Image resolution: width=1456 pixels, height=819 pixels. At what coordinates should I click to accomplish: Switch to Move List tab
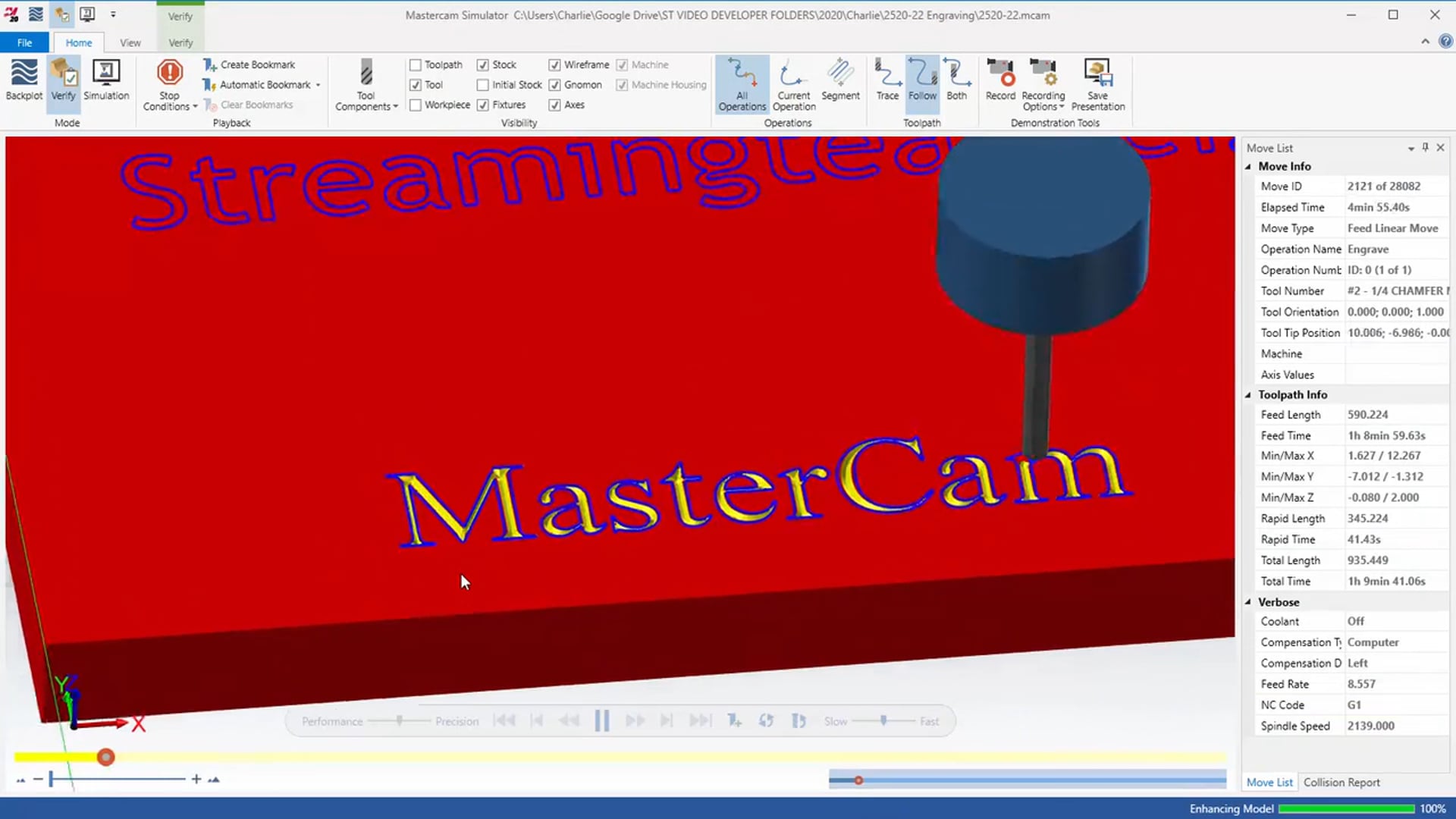pos(1269,783)
